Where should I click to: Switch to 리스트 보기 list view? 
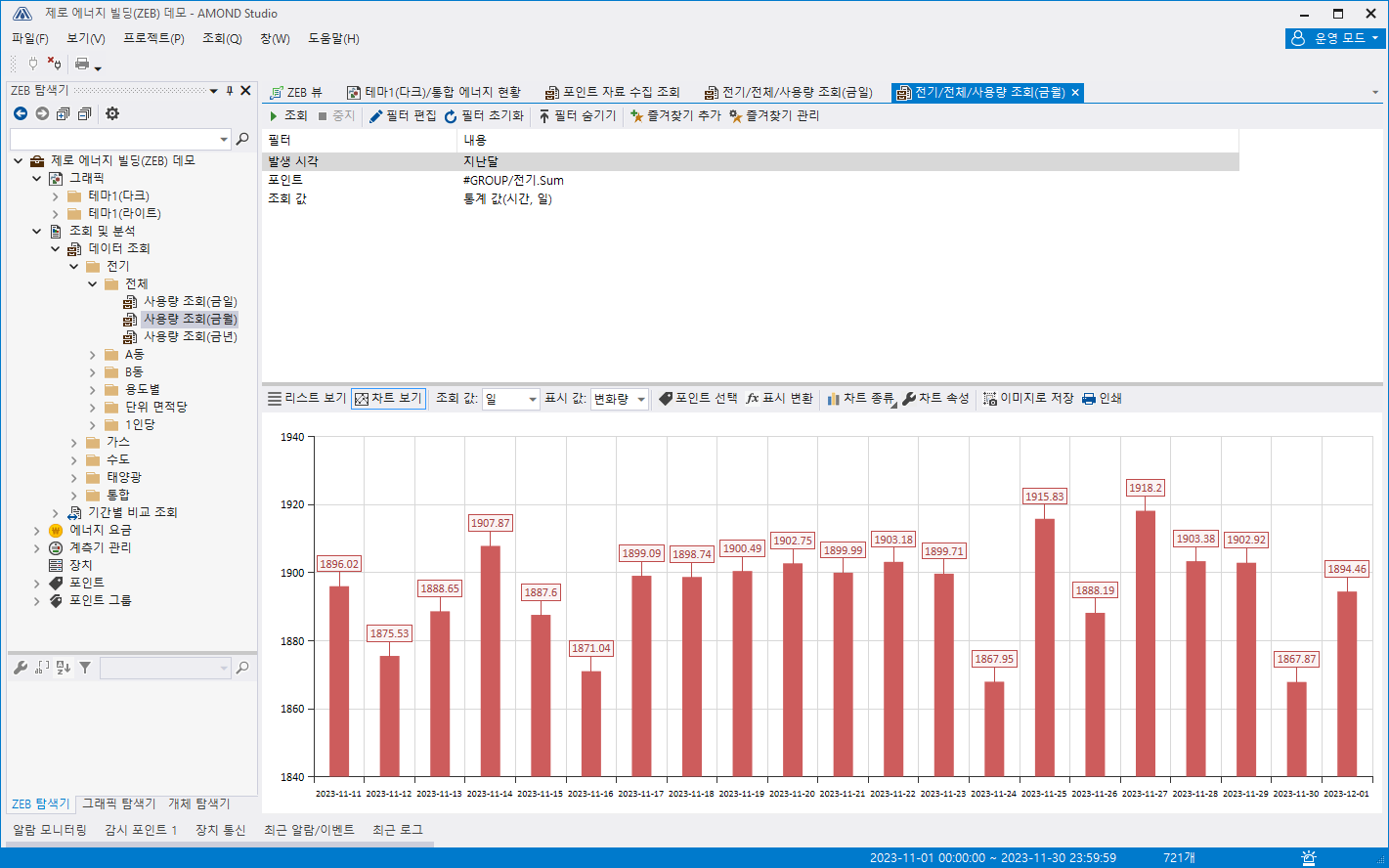pyautogui.click(x=307, y=399)
